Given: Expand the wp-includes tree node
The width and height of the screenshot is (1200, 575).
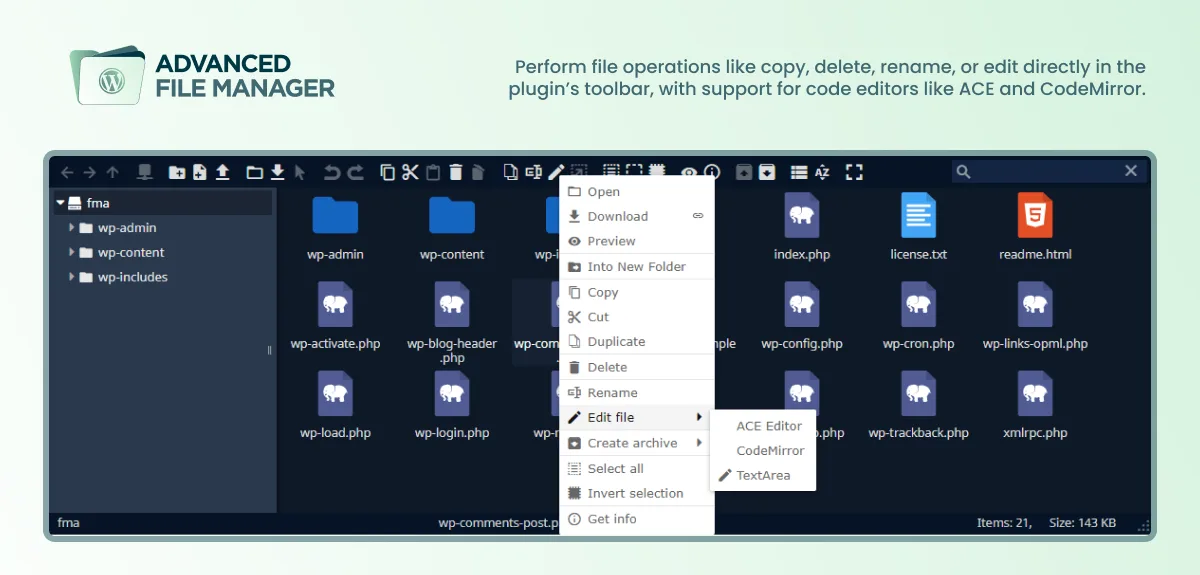Looking at the screenshot, I should (x=72, y=277).
